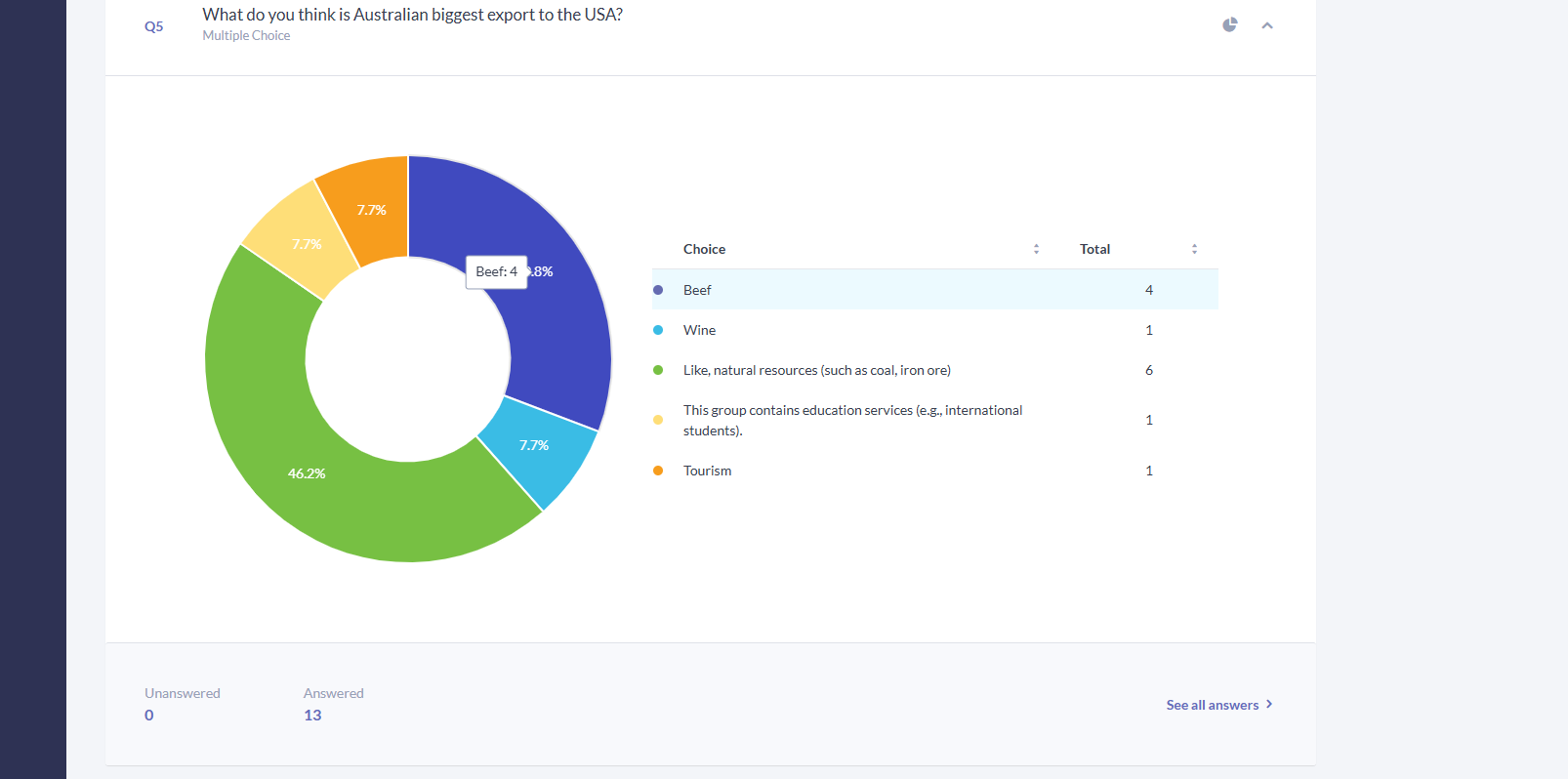This screenshot has height=779, width=1568.
Task: Collapse question Q5 with the chevron
Action: click(x=1267, y=25)
